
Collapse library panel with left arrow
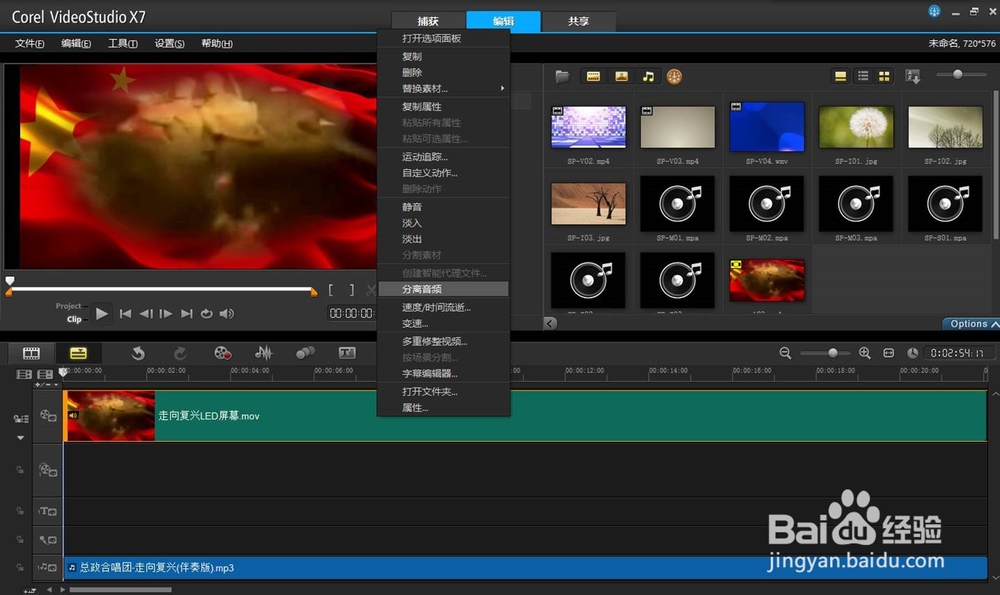pos(550,323)
